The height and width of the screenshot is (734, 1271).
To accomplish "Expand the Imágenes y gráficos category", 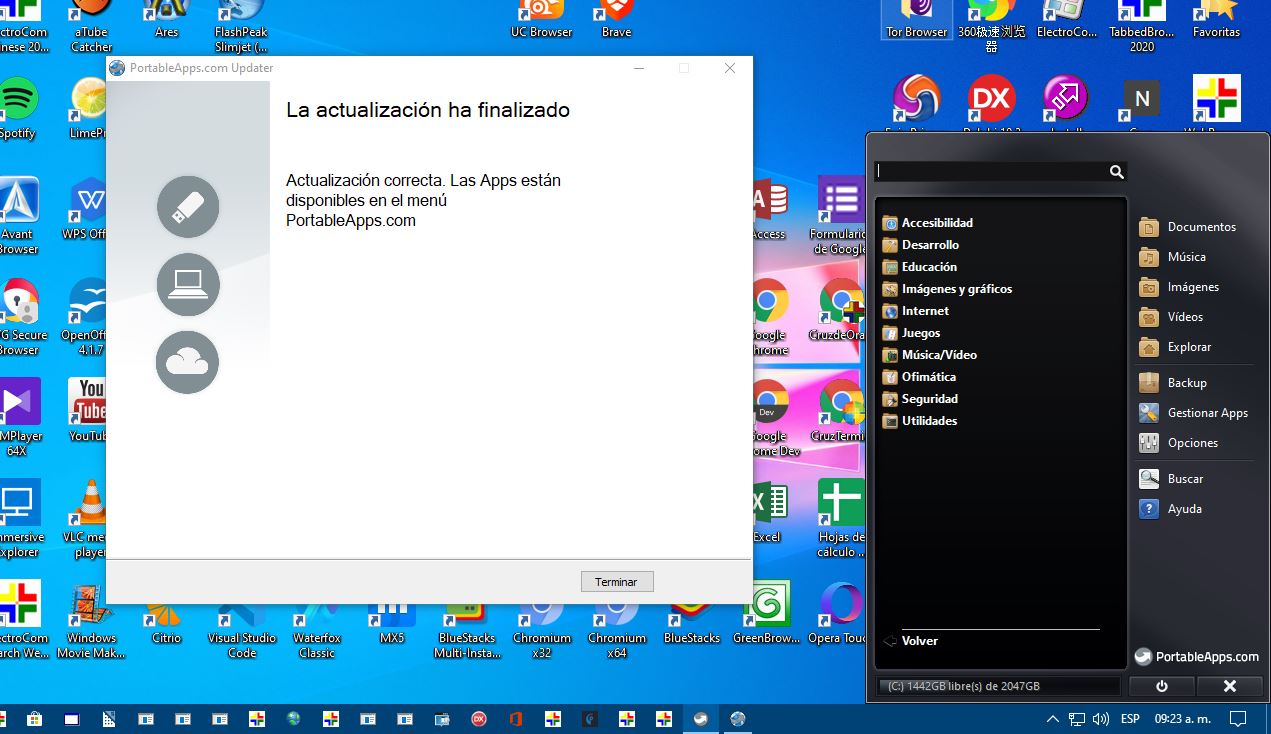I will 956,289.
